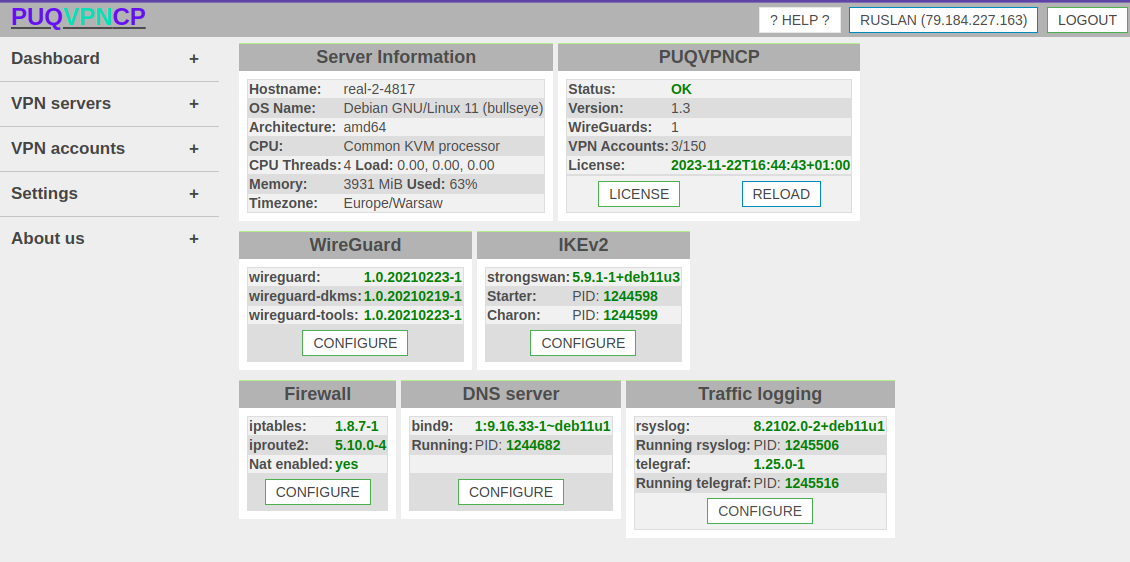This screenshot has height=562, width=1130.
Task: Click iproute2 version 5.10.0-4
Action: tap(360, 445)
